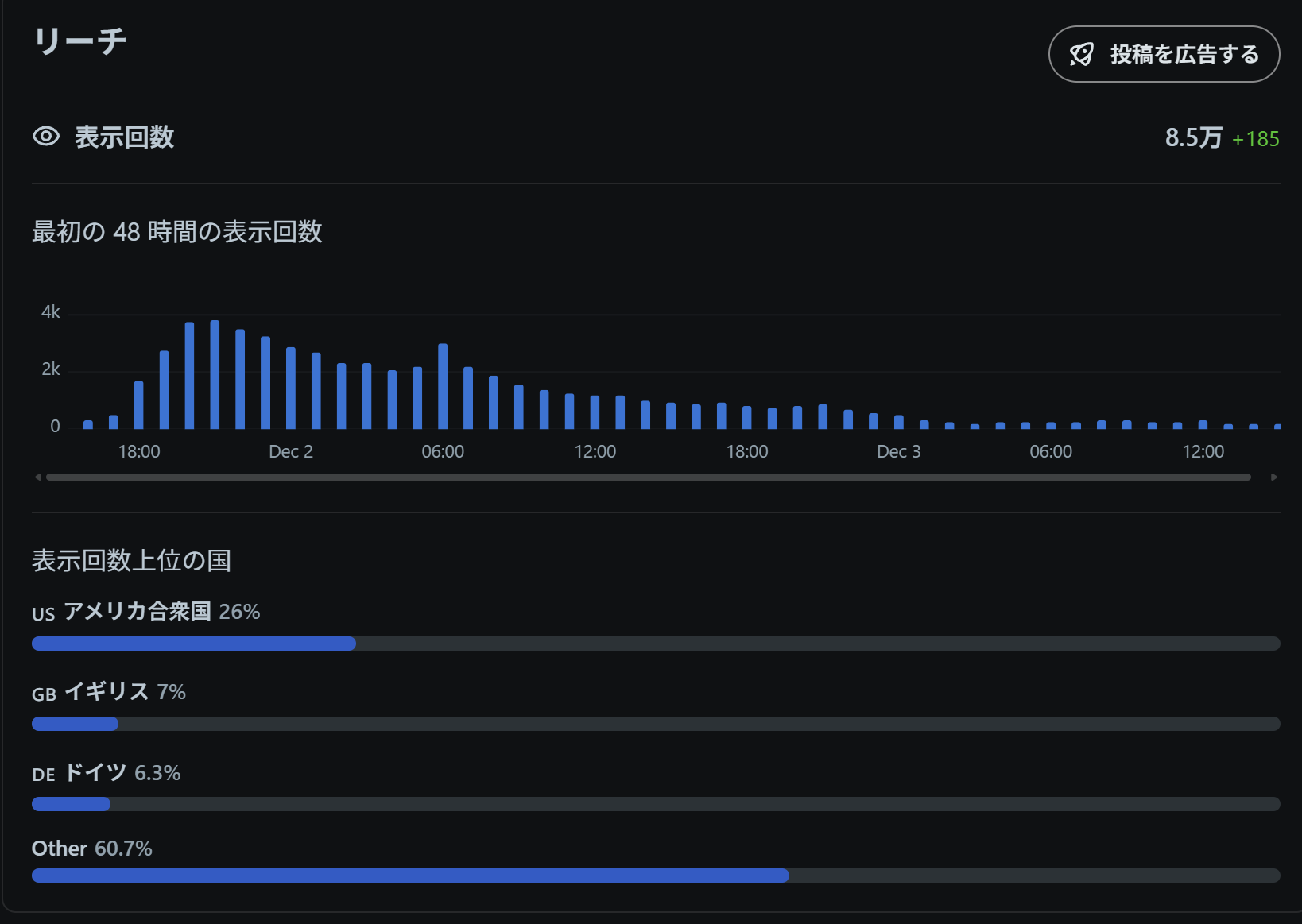The width and height of the screenshot is (1302, 924).
Task: Toggle impressions visibility via the eye symbol
Action: [x=45, y=137]
